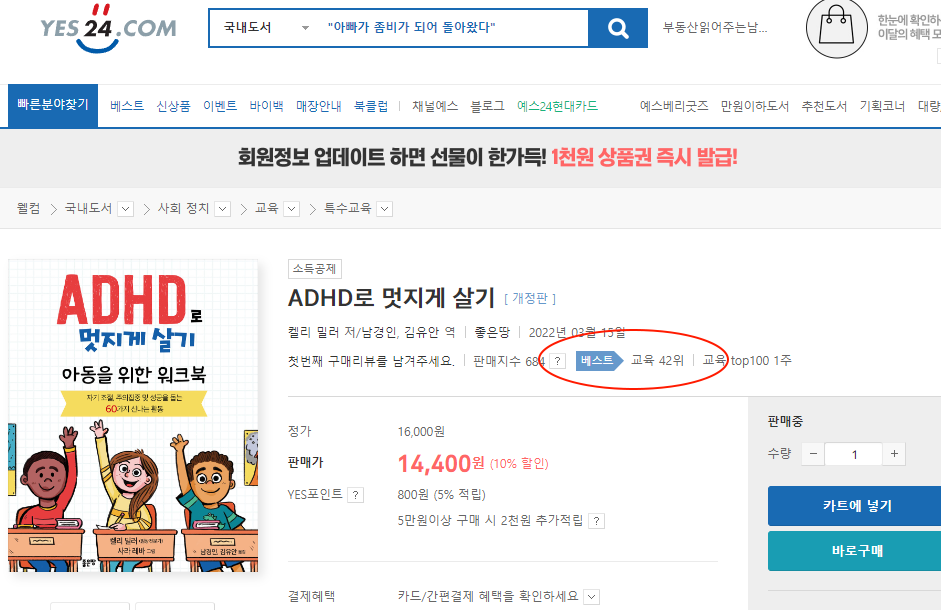Click the 회원정보 업데이트 promotional banner
Image resolution: width=941 pixels, height=610 pixels.
pos(487,158)
